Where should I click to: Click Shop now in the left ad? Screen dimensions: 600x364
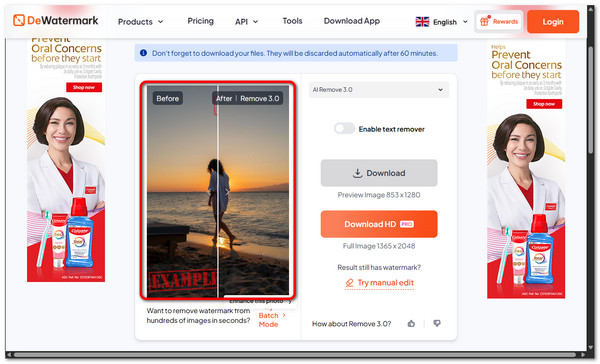pyautogui.click(x=84, y=87)
